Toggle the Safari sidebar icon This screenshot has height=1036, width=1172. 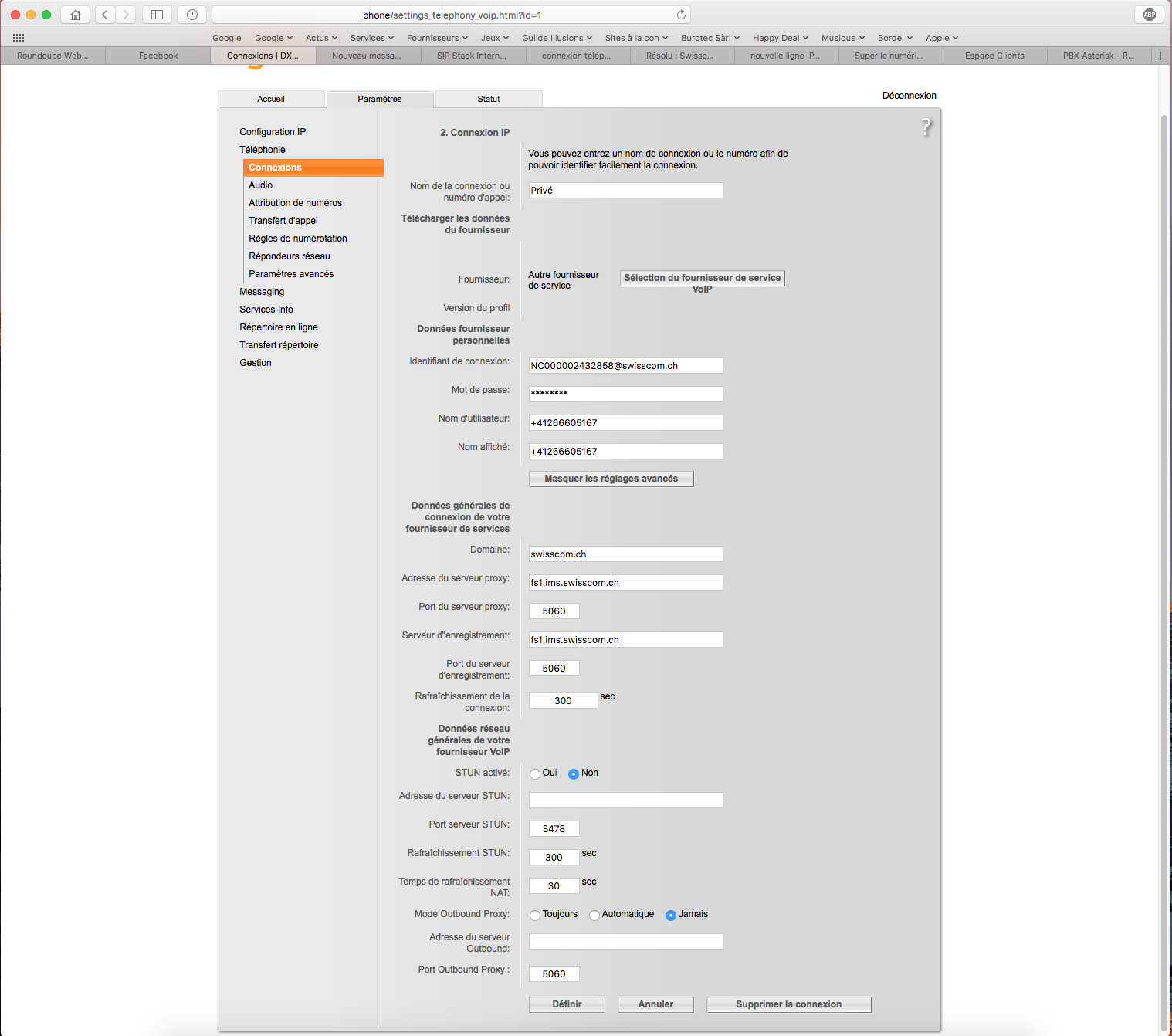(157, 15)
